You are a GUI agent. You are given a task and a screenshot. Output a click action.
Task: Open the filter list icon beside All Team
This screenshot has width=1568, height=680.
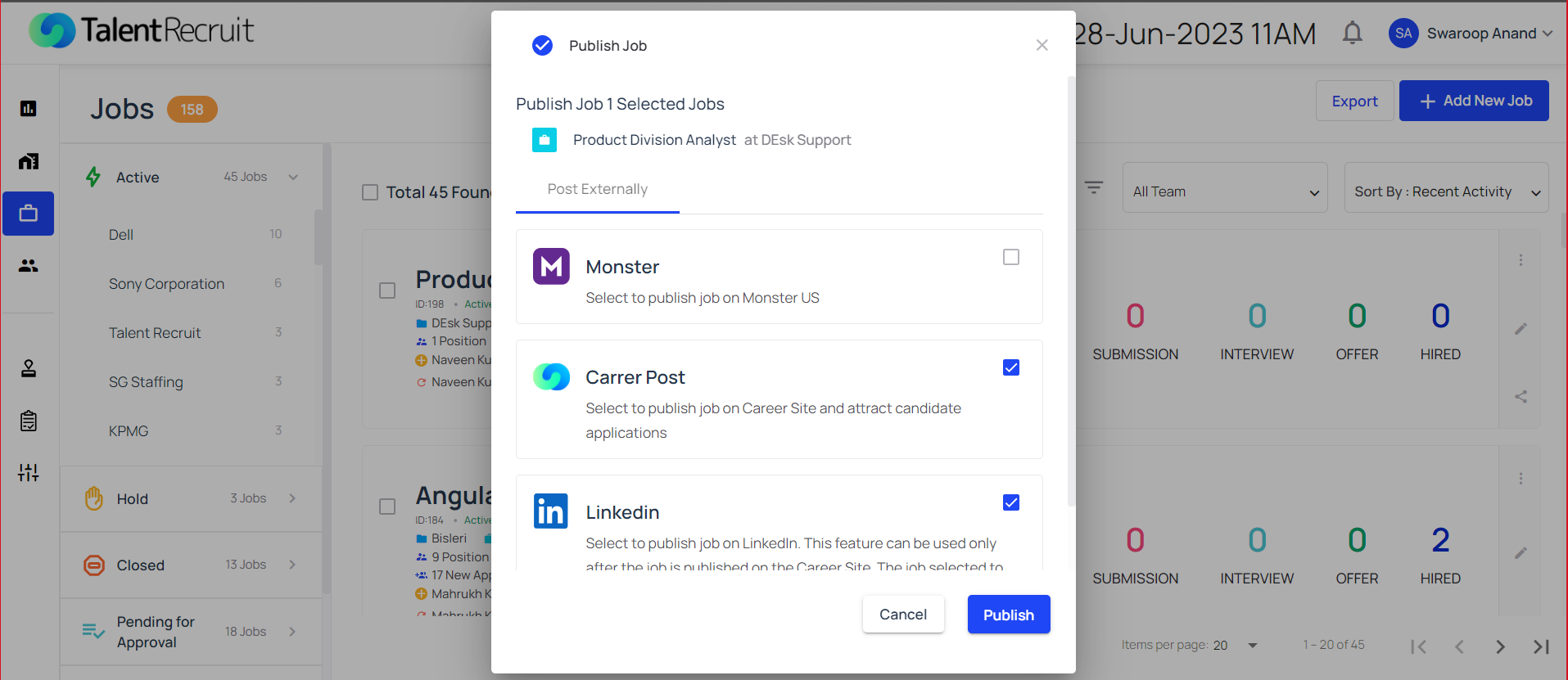1094,187
